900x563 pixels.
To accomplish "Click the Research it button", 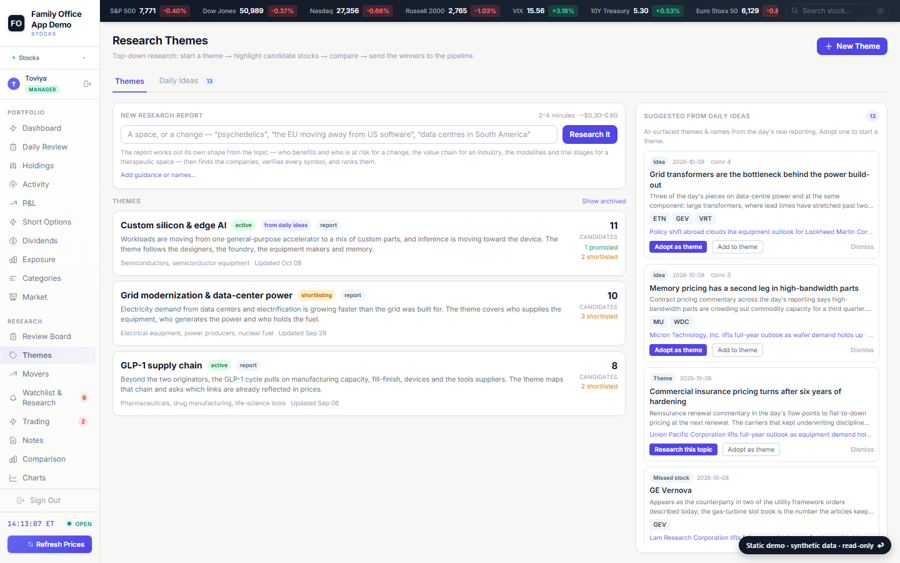I will click(x=589, y=134).
